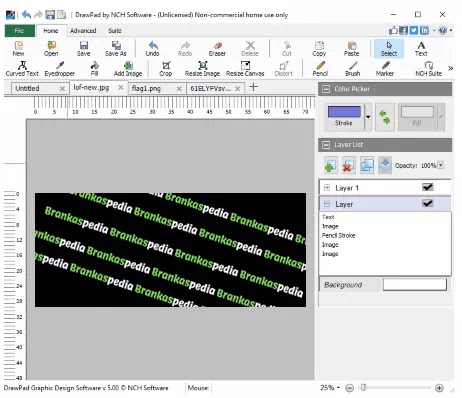Select the Eyedropper tool
The width and height of the screenshot is (462, 398).
(x=60, y=69)
